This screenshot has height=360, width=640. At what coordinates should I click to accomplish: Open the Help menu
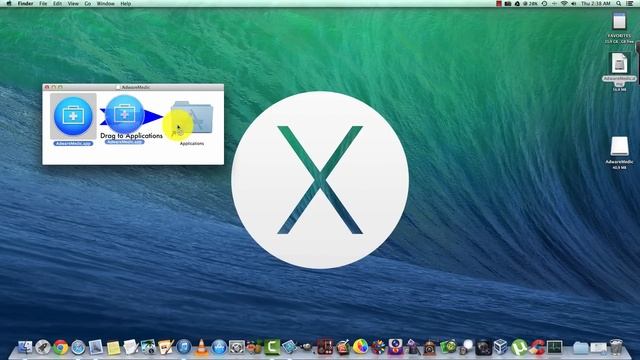[126, 3]
